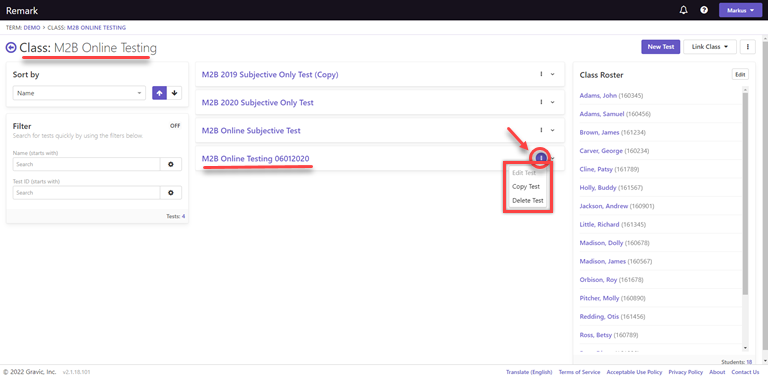Image resolution: width=768 pixels, height=378 pixels.
Task: Go back using the Class arrow icon
Action: click(10, 48)
